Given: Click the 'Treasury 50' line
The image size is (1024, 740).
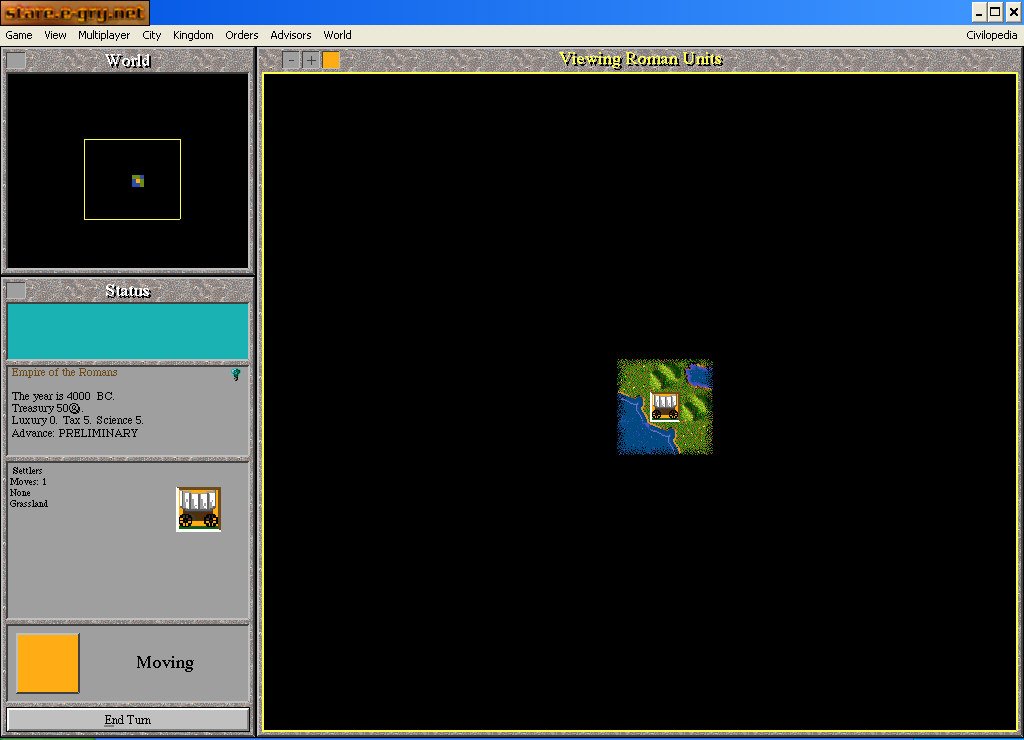Looking at the screenshot, I should tap(47, 408).
